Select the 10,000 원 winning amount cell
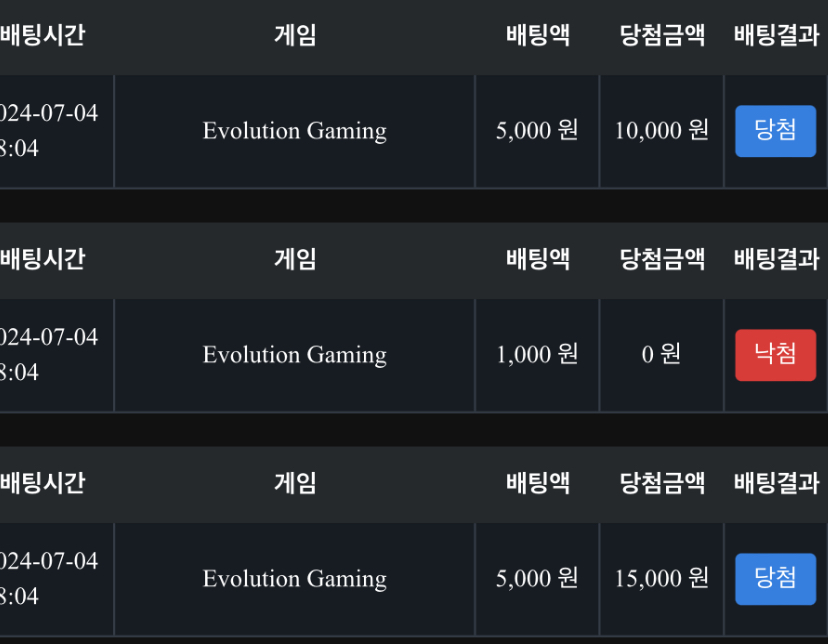This screenshot has width=828, height=644. 661,131
